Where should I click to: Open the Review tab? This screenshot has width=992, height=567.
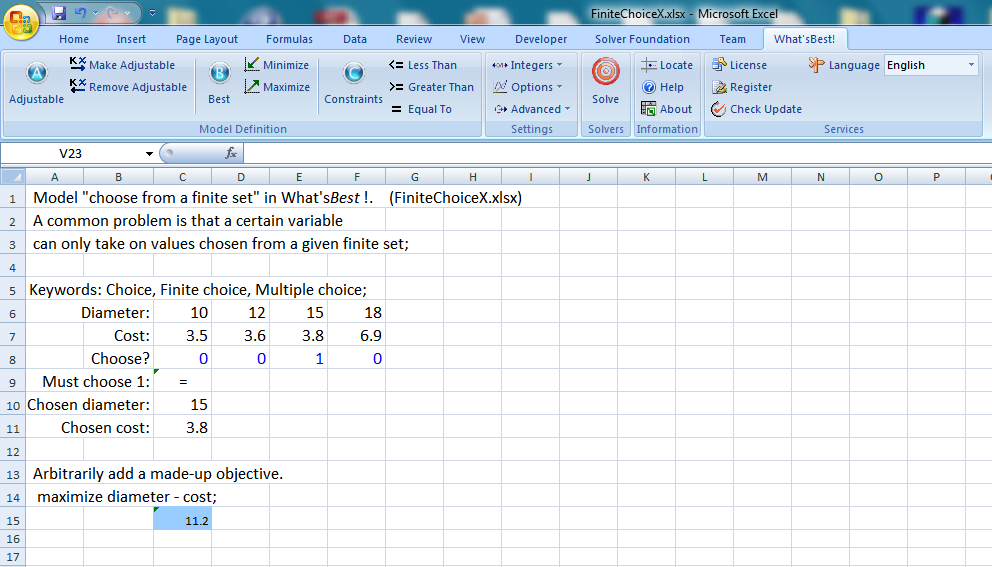coord(414,39)
